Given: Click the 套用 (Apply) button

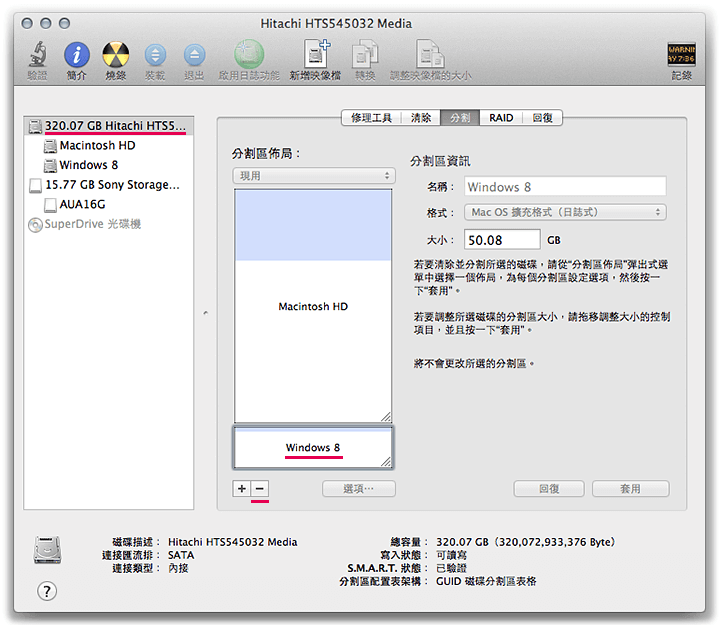Looking at the screenshot, I should coord(630,489).
